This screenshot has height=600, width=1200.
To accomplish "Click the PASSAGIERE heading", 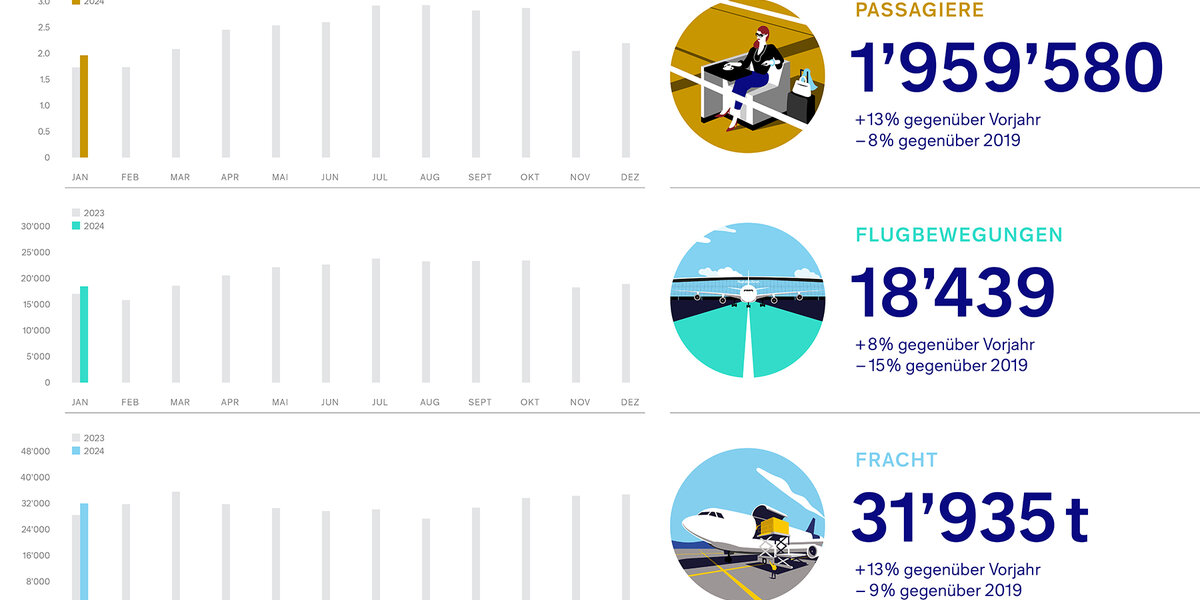I will pyautogui.click(x=919, y=11).
